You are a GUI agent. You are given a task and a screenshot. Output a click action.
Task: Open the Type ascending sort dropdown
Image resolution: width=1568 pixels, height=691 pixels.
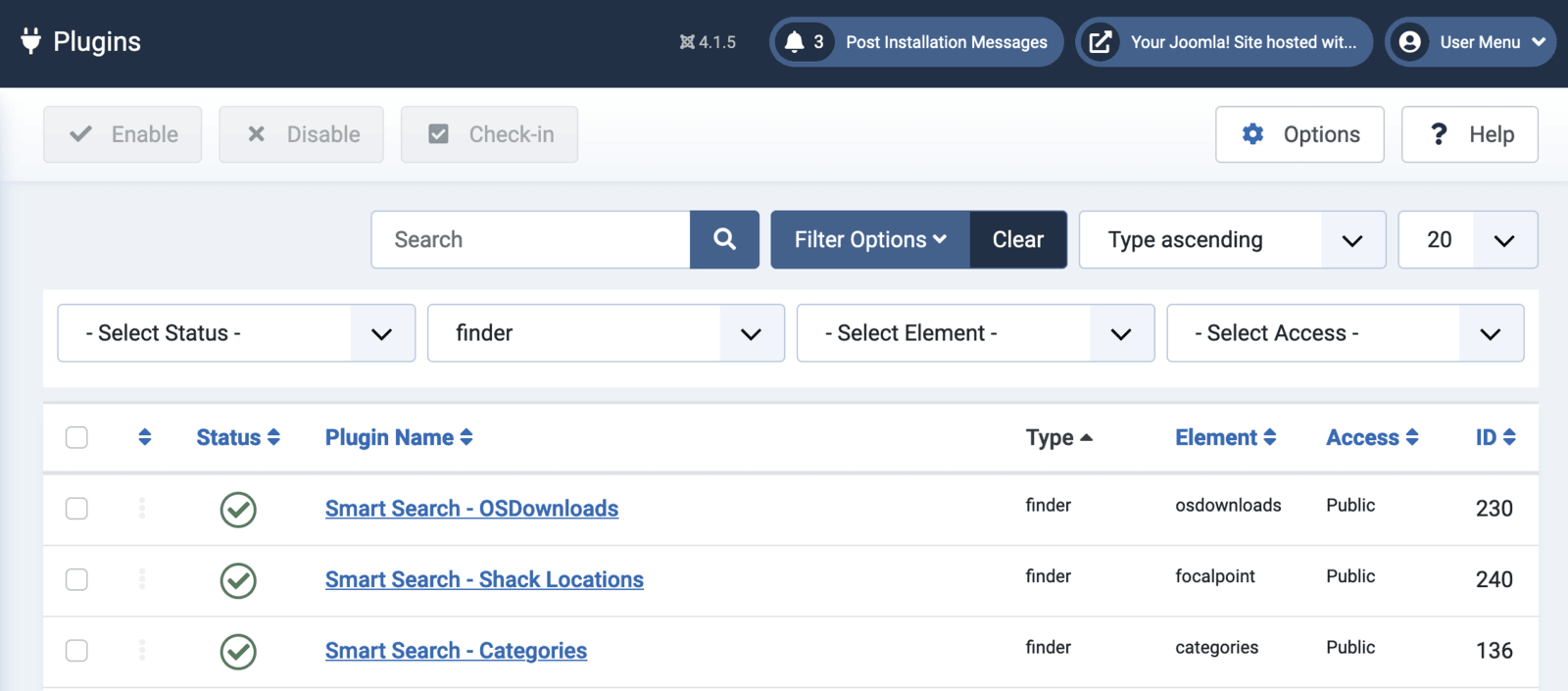click(1232, 239)
